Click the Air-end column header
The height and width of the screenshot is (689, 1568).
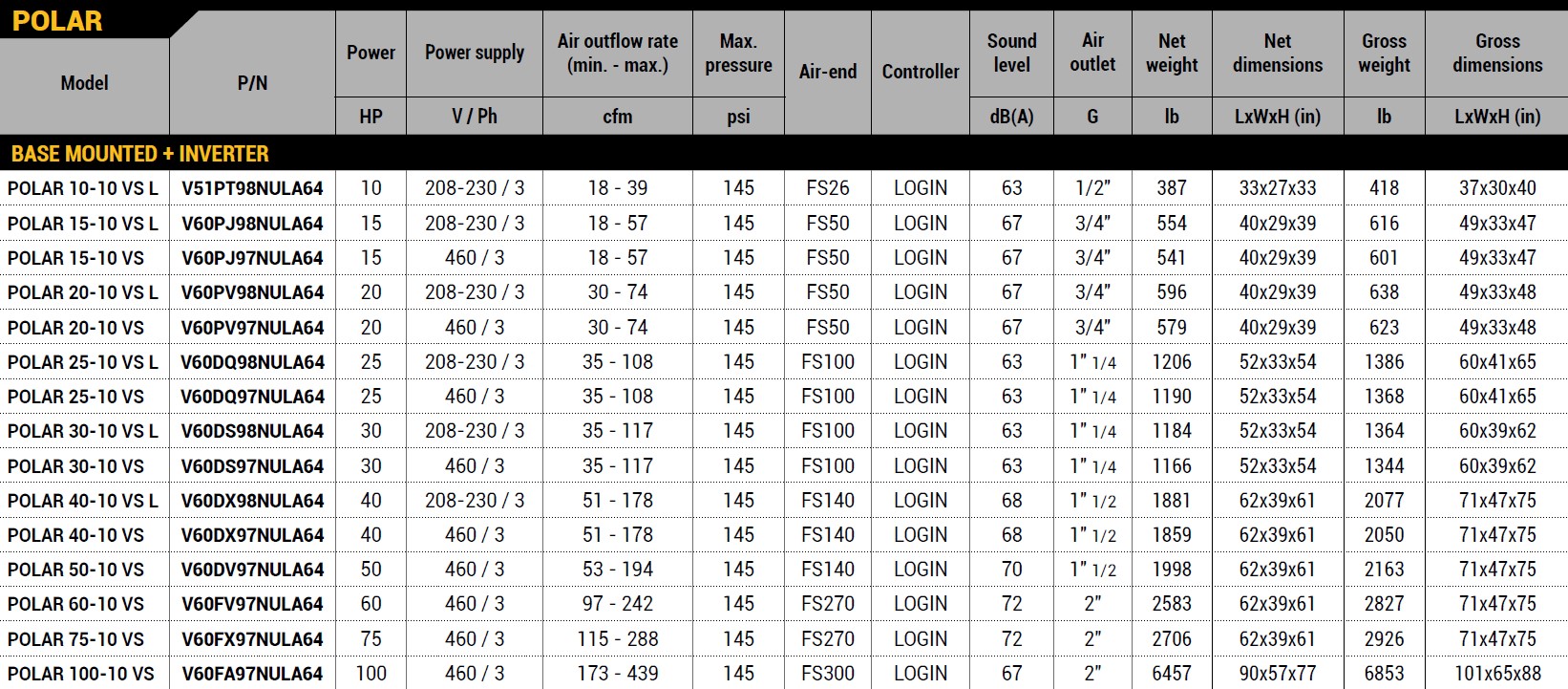828,72
